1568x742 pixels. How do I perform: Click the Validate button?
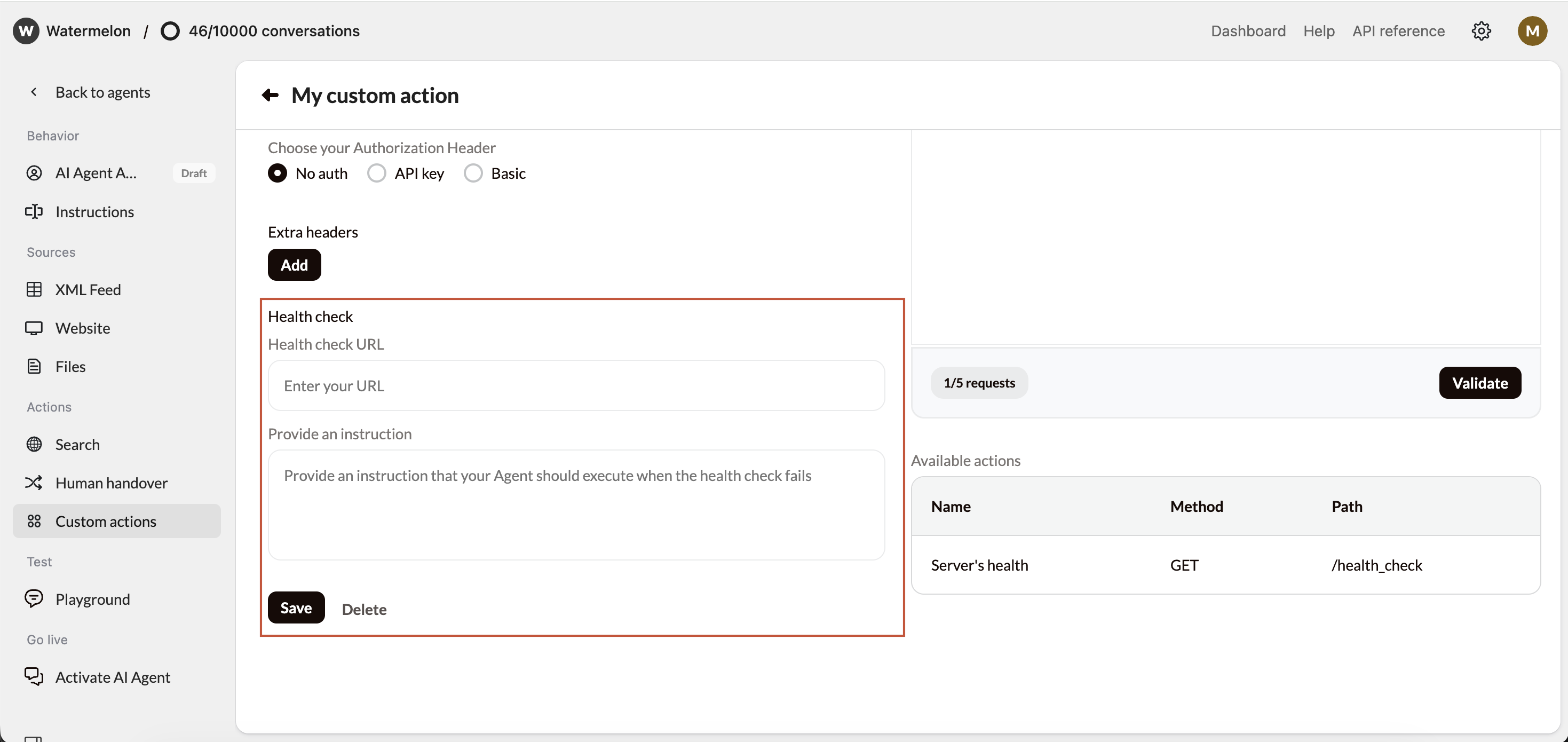click(1479, 383)
